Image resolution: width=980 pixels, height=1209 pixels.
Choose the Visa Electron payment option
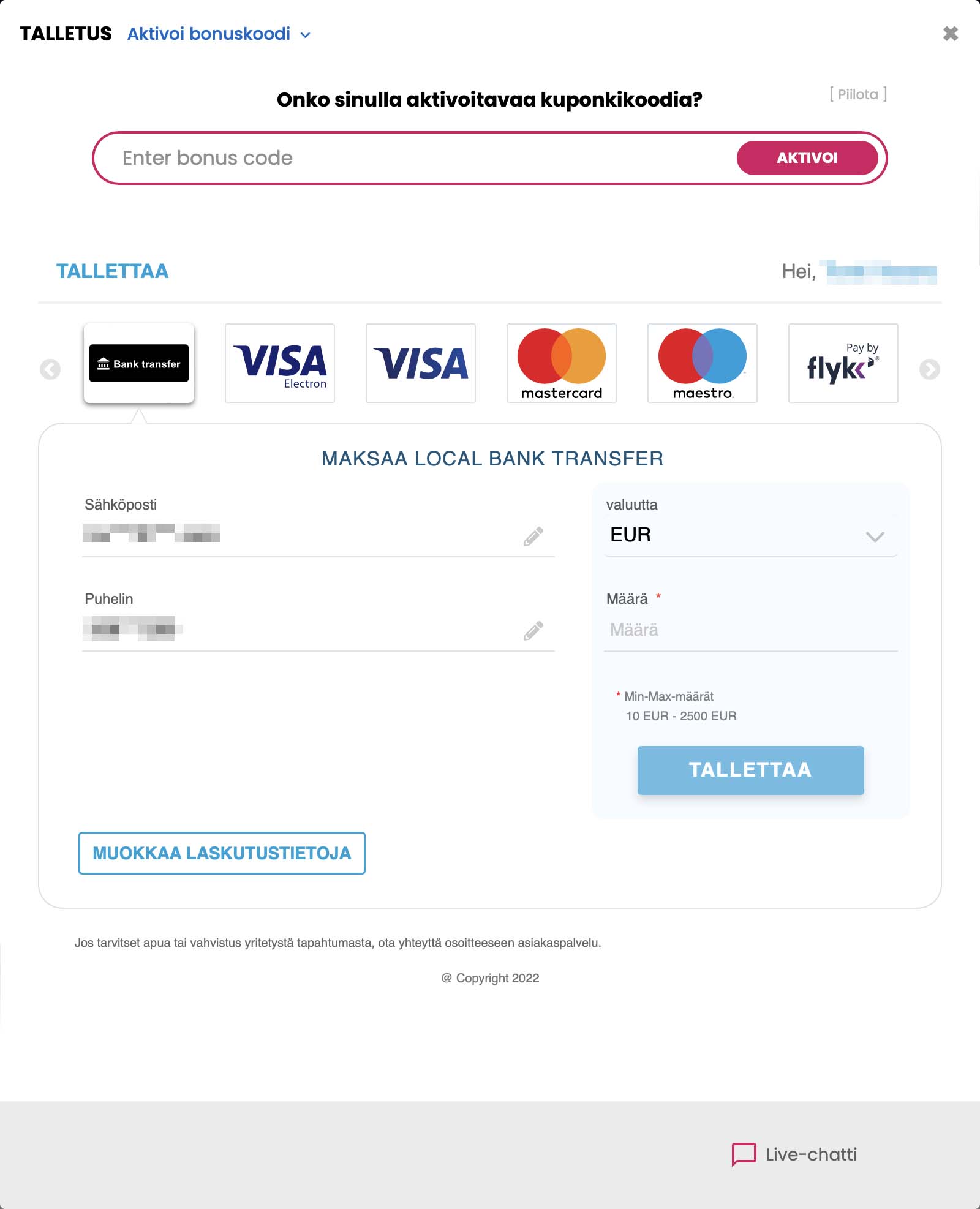pos(280,363)
